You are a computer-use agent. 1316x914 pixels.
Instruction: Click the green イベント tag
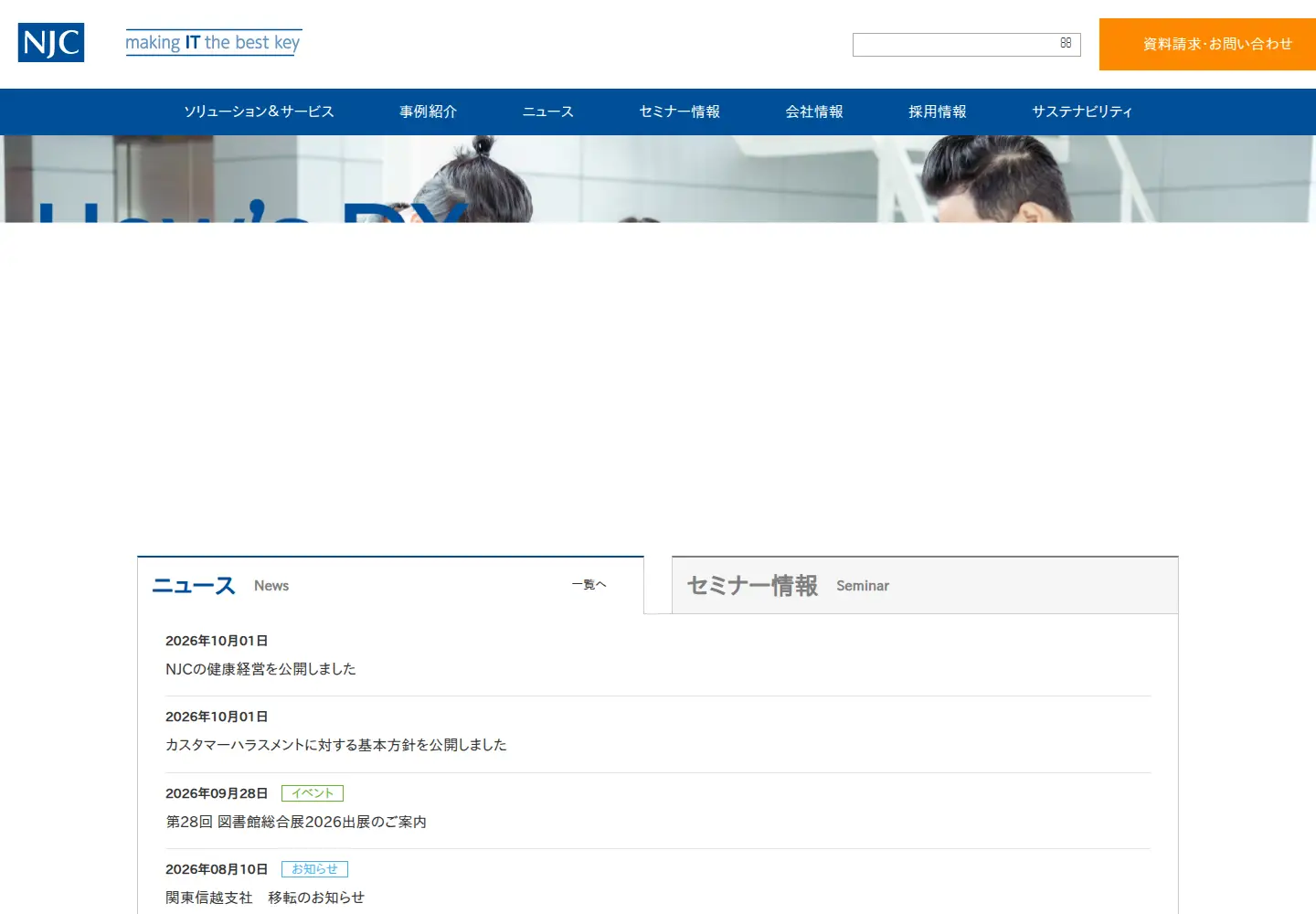[x=313, y=793]
